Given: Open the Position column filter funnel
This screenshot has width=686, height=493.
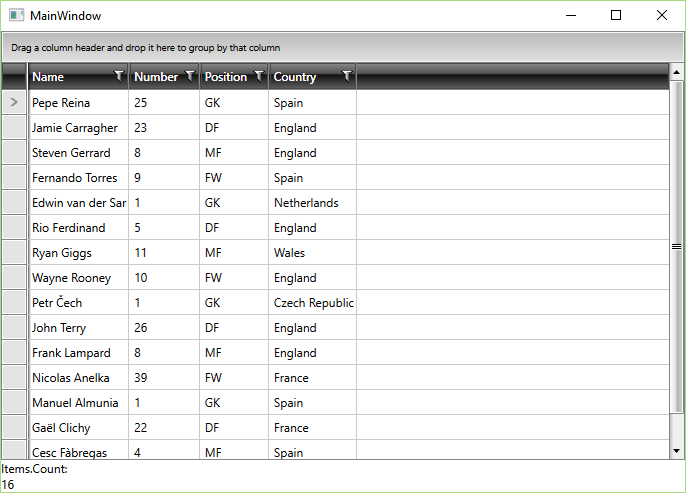Looking at the screenshot, I should click(x=259, y=76).
